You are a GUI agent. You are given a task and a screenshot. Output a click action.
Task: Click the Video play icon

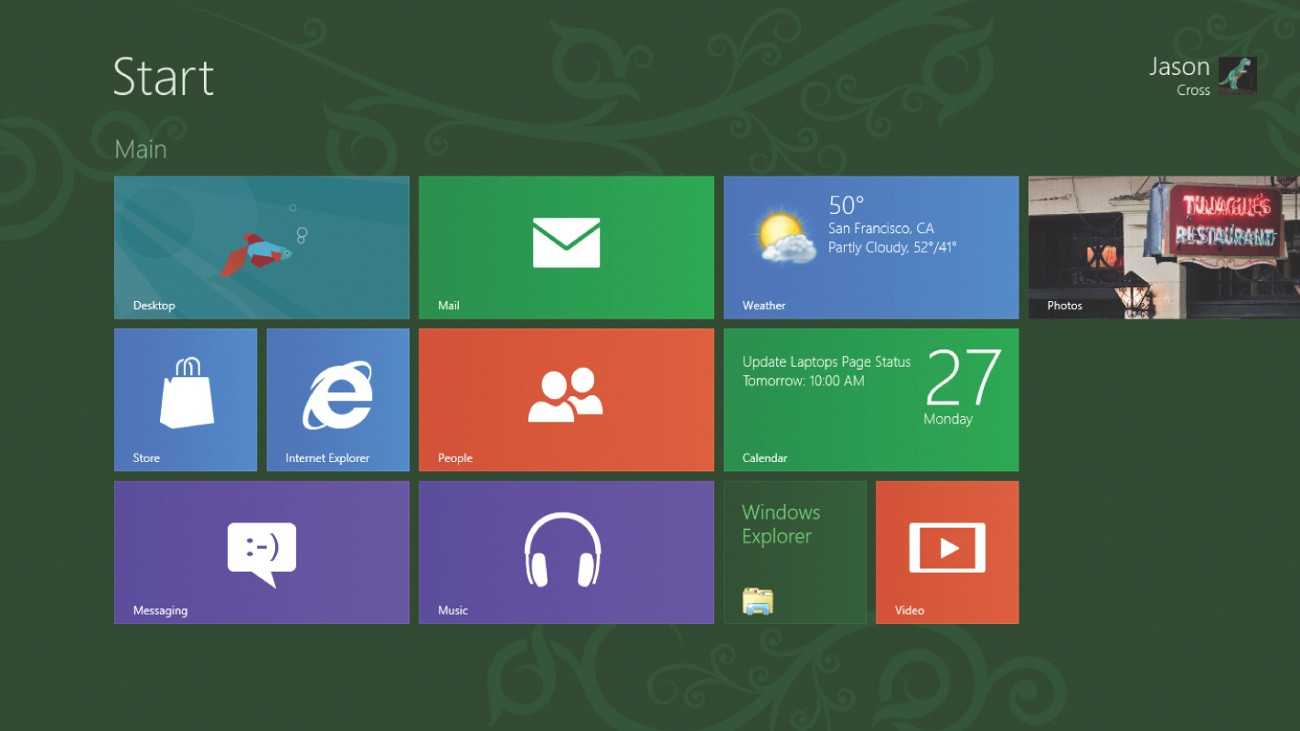coord(947,548)
